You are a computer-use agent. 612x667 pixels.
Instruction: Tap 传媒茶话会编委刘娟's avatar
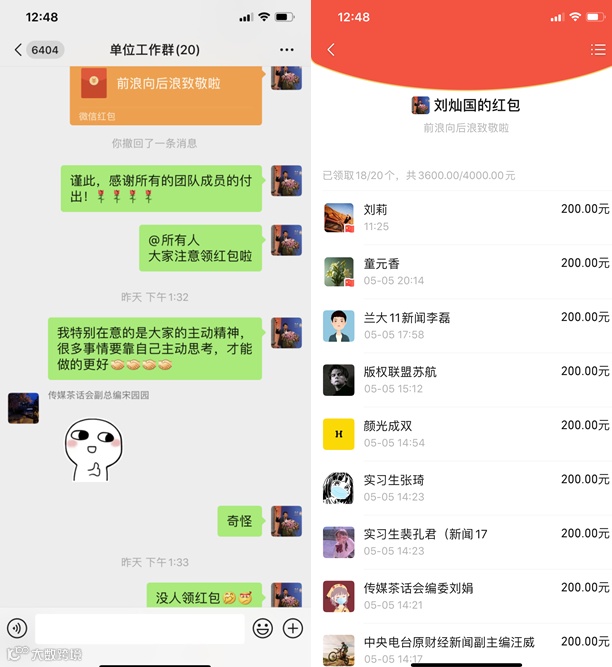click(x=339, y=596)
